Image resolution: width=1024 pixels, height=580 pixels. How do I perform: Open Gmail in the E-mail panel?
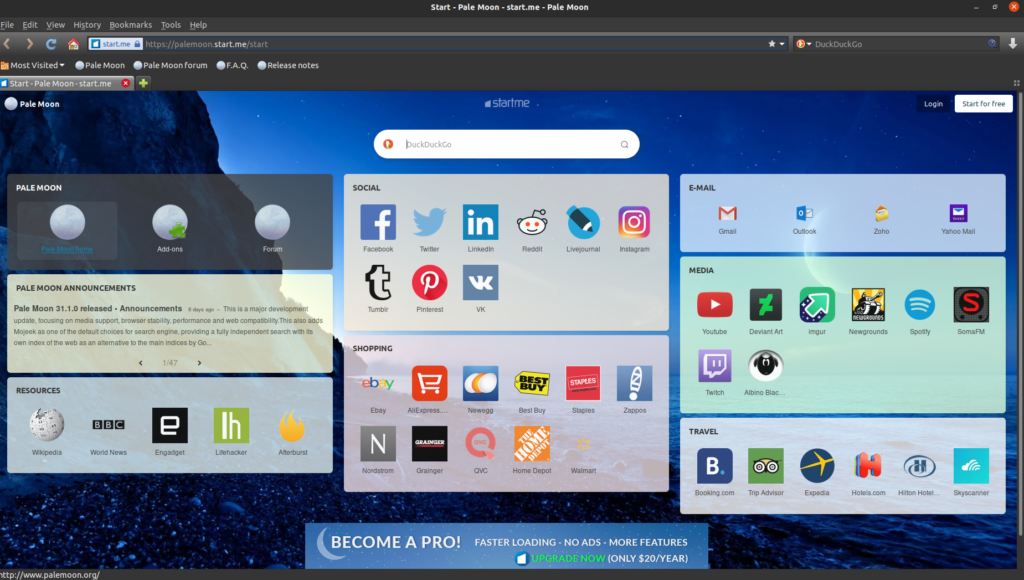(727, 214)
